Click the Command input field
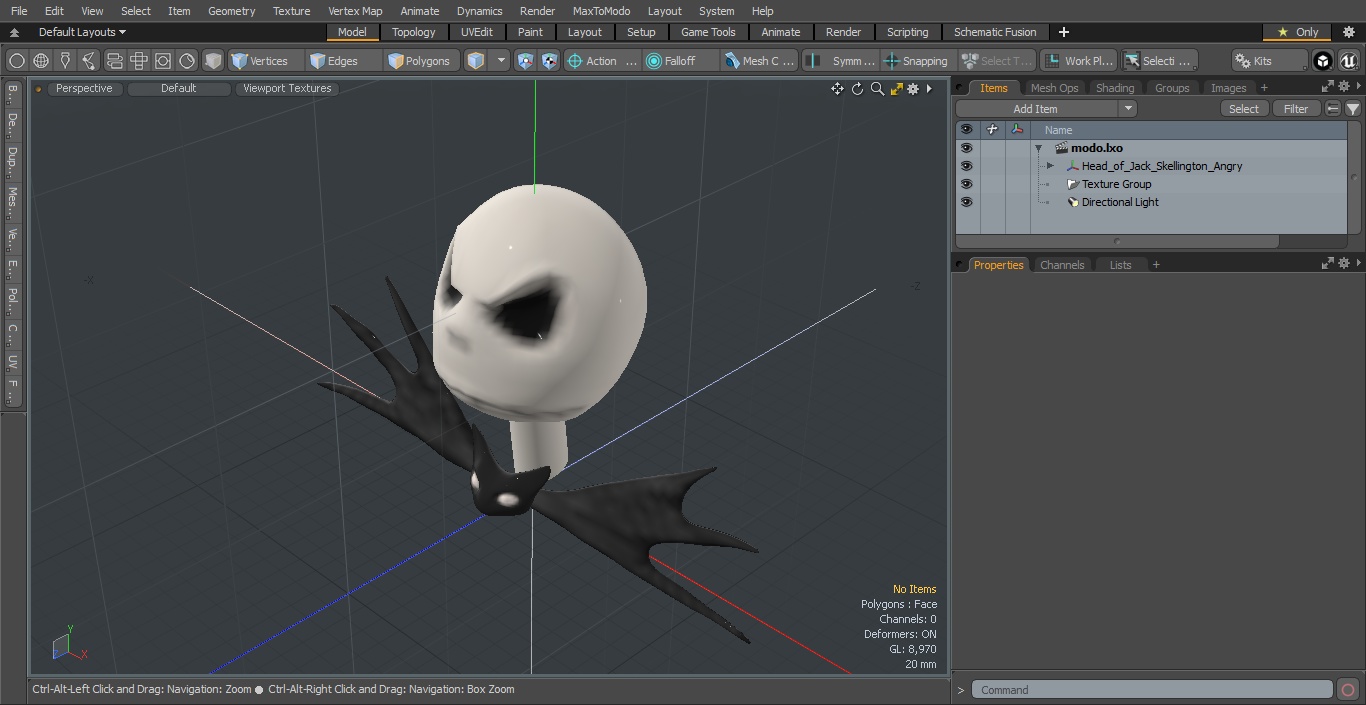 coord(1151,690)
